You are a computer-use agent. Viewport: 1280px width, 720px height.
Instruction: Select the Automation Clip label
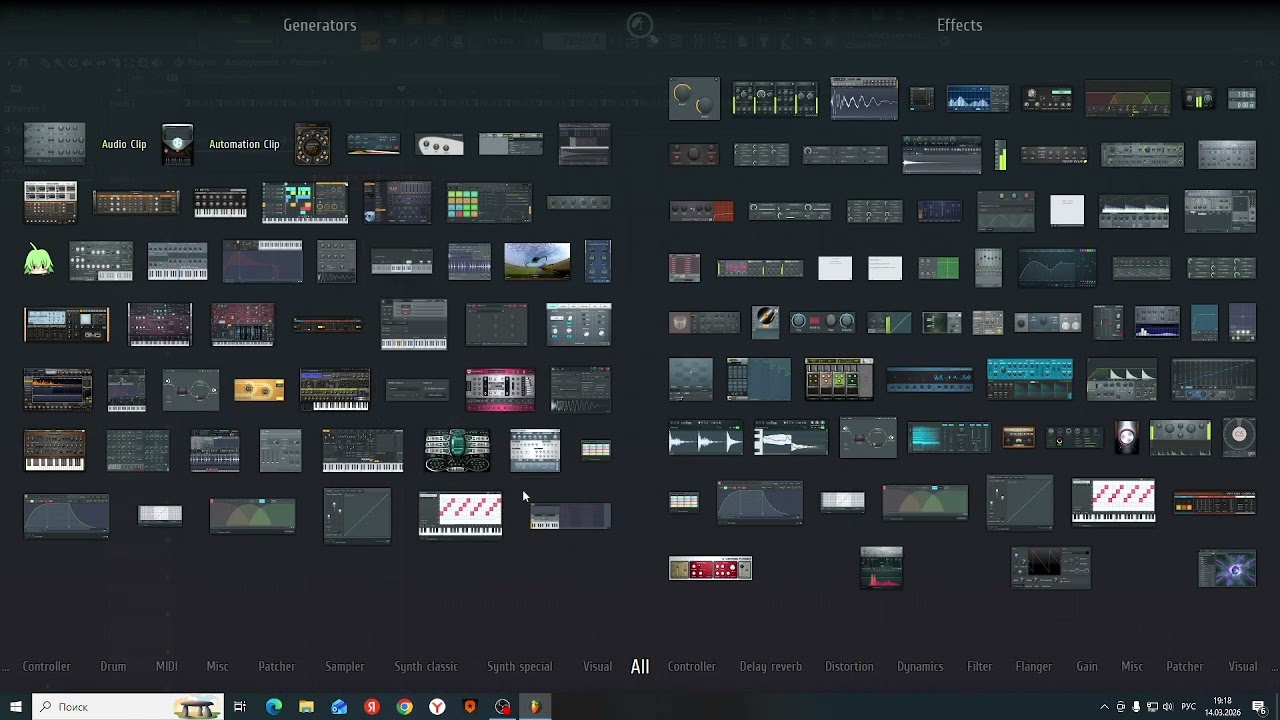[x=244, y=144]
